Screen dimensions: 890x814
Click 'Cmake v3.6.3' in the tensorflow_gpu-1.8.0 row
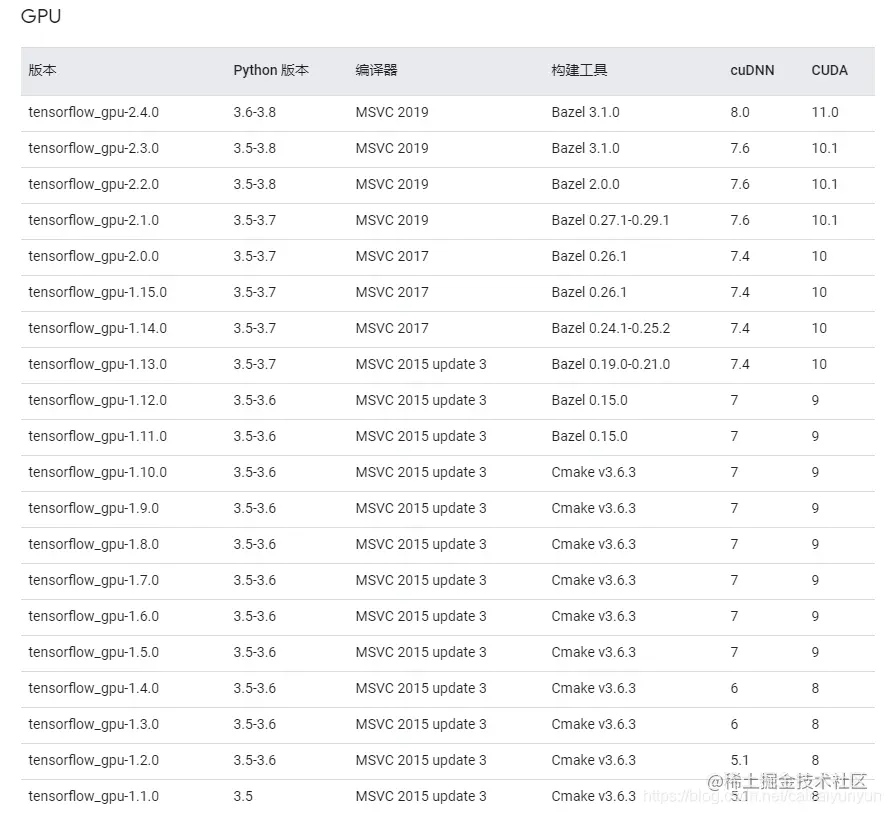click(593, 544)
